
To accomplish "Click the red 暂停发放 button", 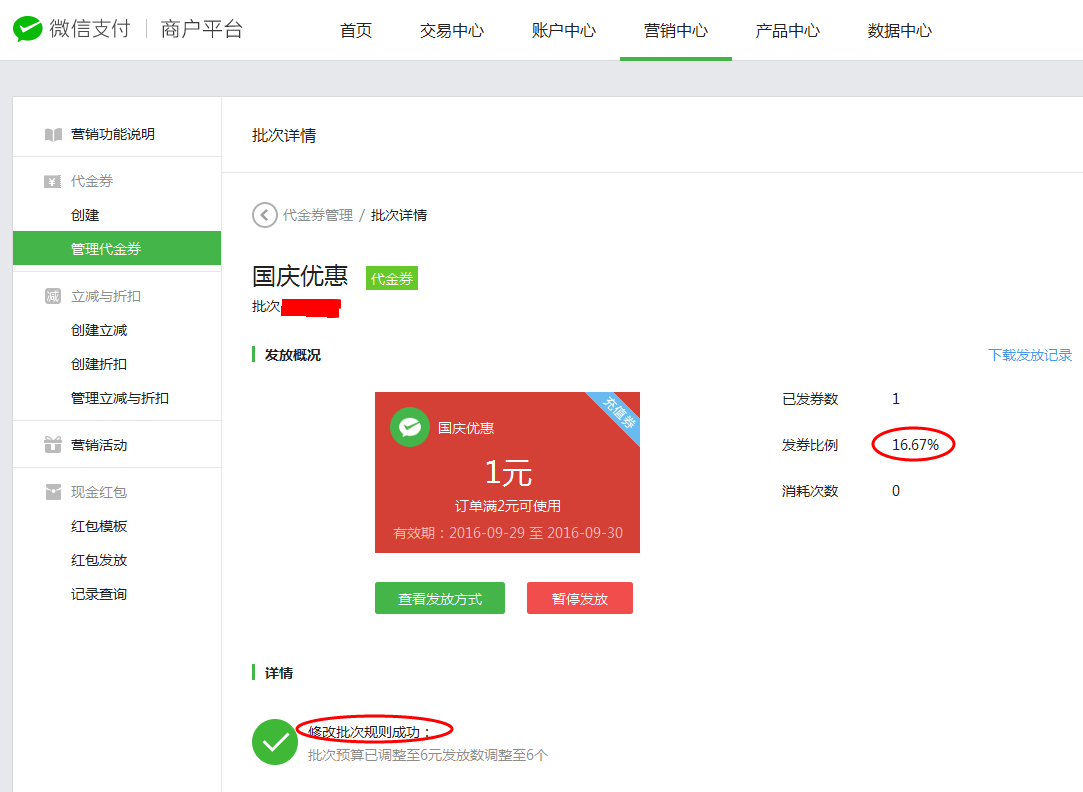I will [x=579, y=598].
